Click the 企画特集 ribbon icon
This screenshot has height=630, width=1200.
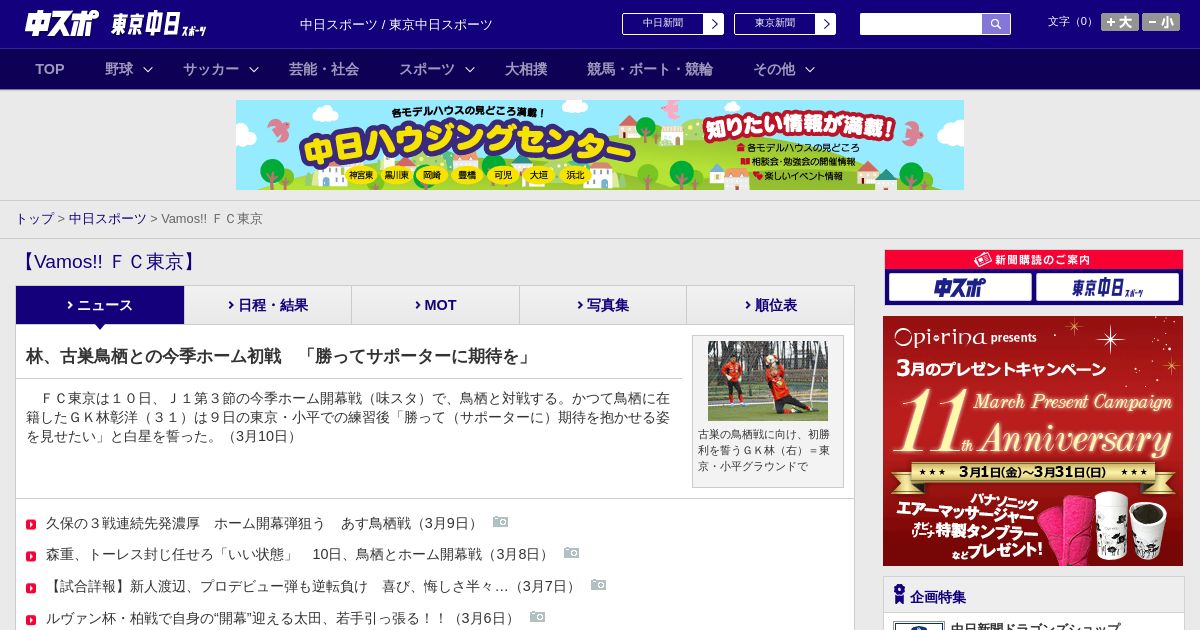(x=899, y=594)
